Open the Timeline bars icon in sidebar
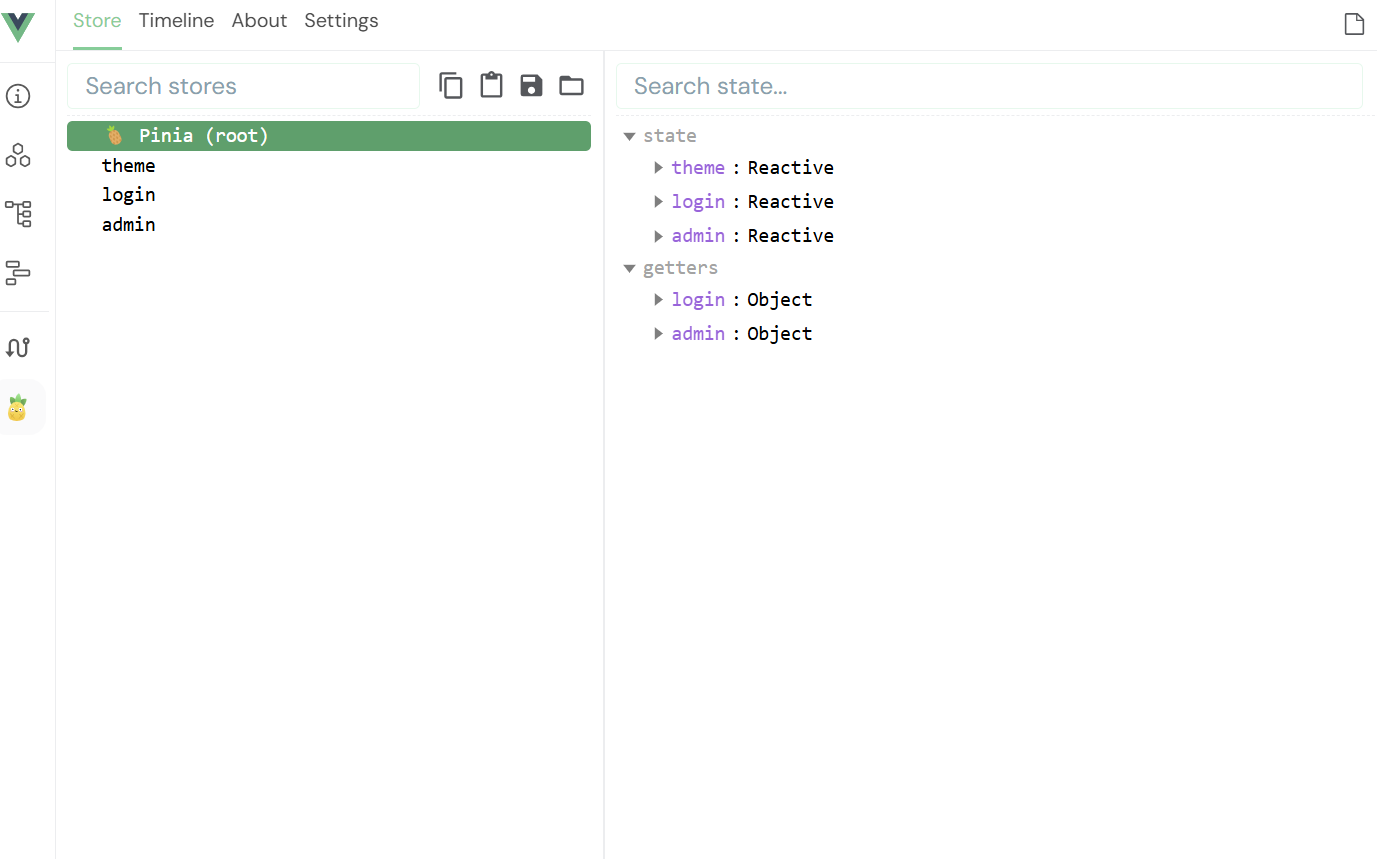The height and width of the screenshot is (859, 1377). click(x=18, y=272)
